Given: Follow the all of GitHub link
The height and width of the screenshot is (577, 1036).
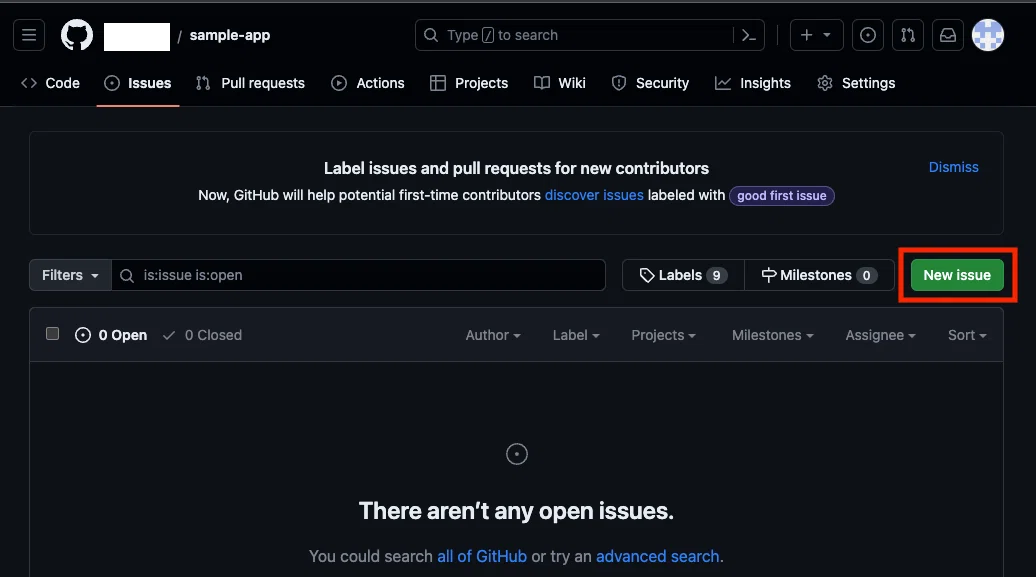Looking at the screenshot, I should 482,557.
